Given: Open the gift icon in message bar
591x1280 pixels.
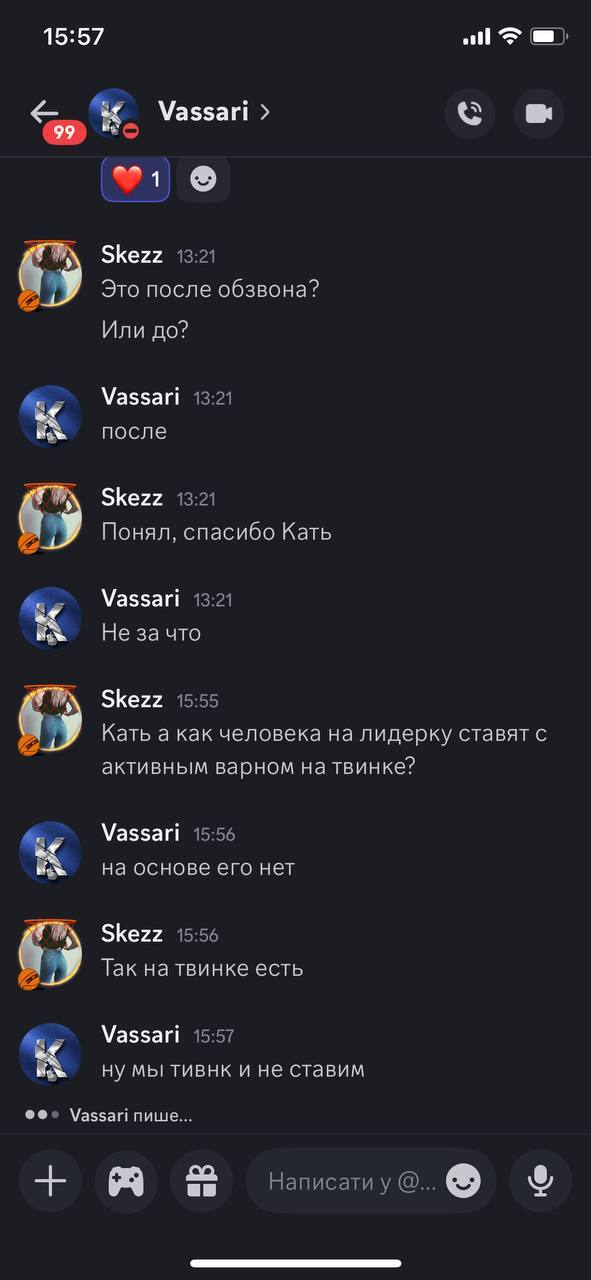Looking at the screenshot, I should click(202, 1181).
